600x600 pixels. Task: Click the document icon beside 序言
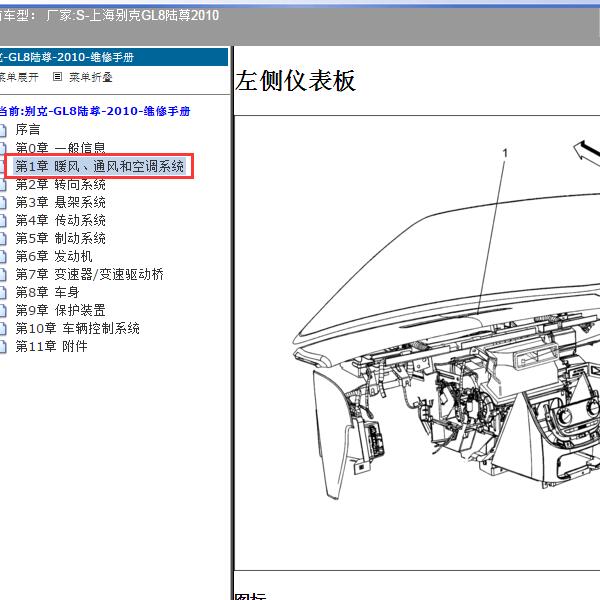3,130
